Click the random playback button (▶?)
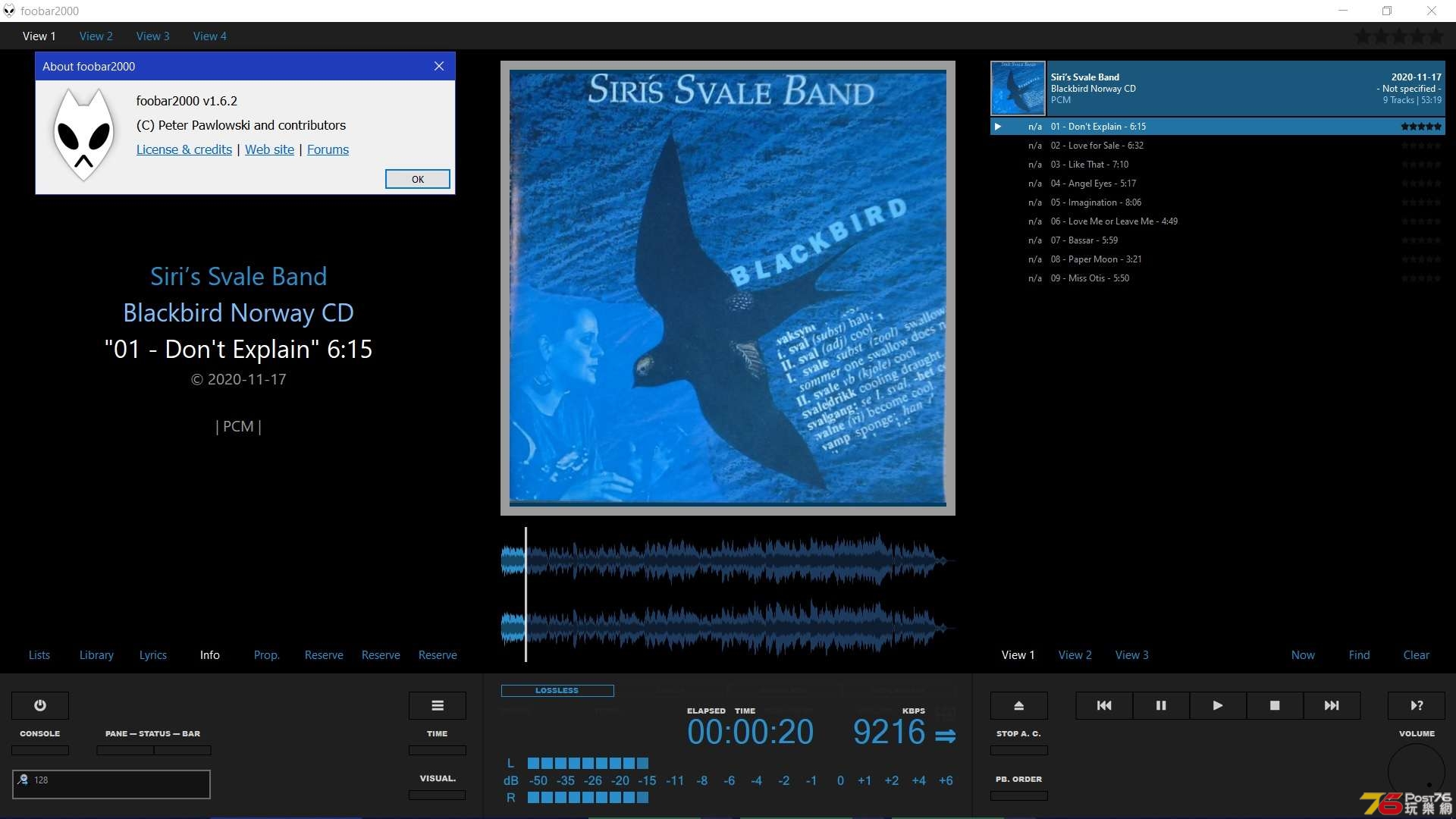This screenshot has height=819, width=1456. [1417, 705]
